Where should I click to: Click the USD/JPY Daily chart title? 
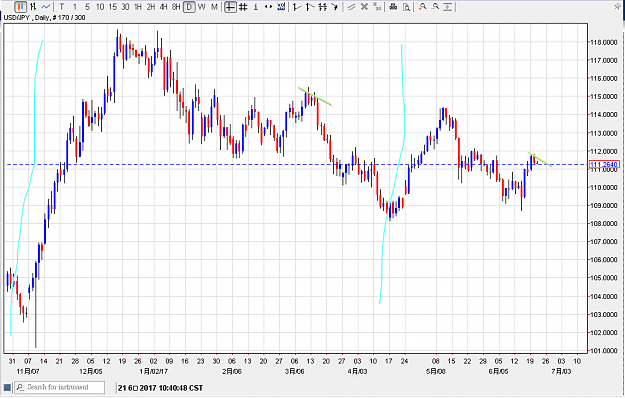44,18
